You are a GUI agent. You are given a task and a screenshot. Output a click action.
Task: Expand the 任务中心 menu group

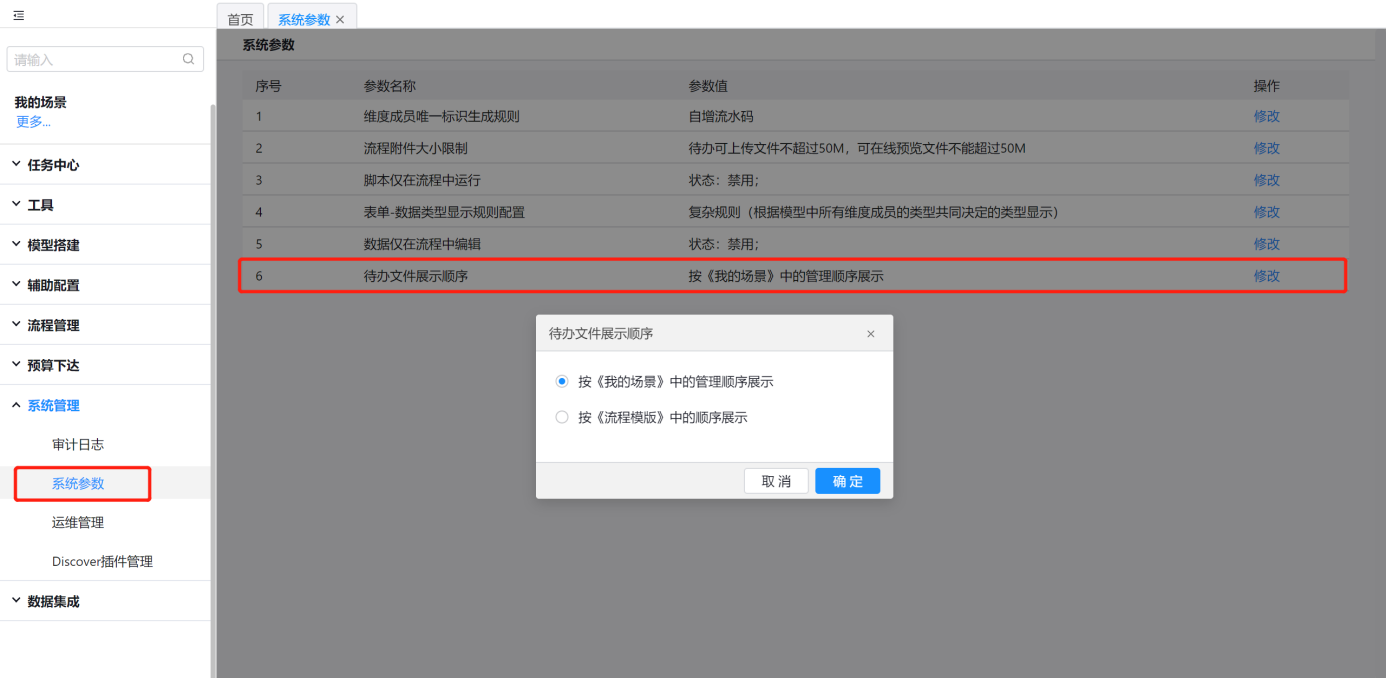pyautogui.click(x=53, y=165)
